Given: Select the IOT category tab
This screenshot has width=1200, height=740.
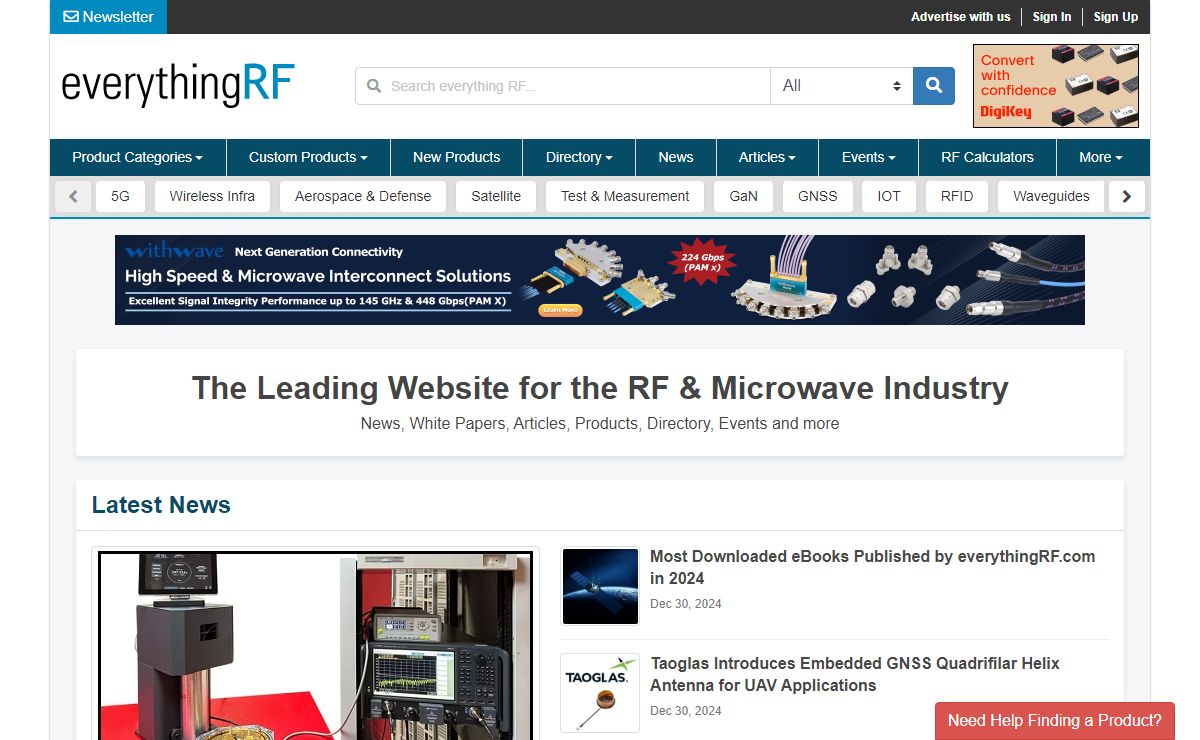Looking at the screenshot, I should tap(889, 196).
